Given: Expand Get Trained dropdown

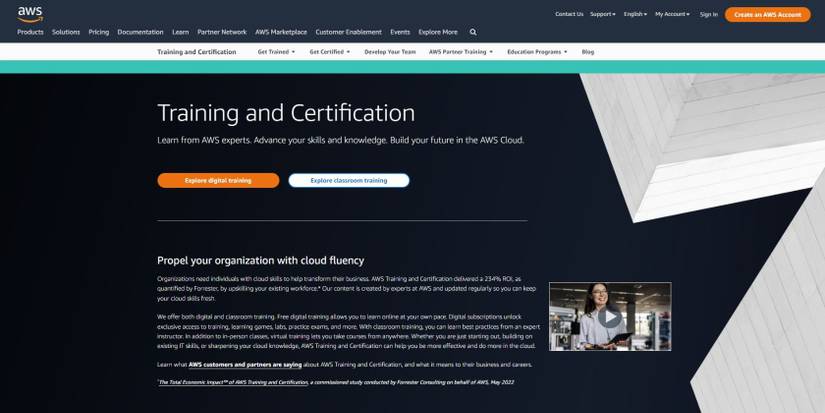Looking at the screenshot, I should (276, 52).
